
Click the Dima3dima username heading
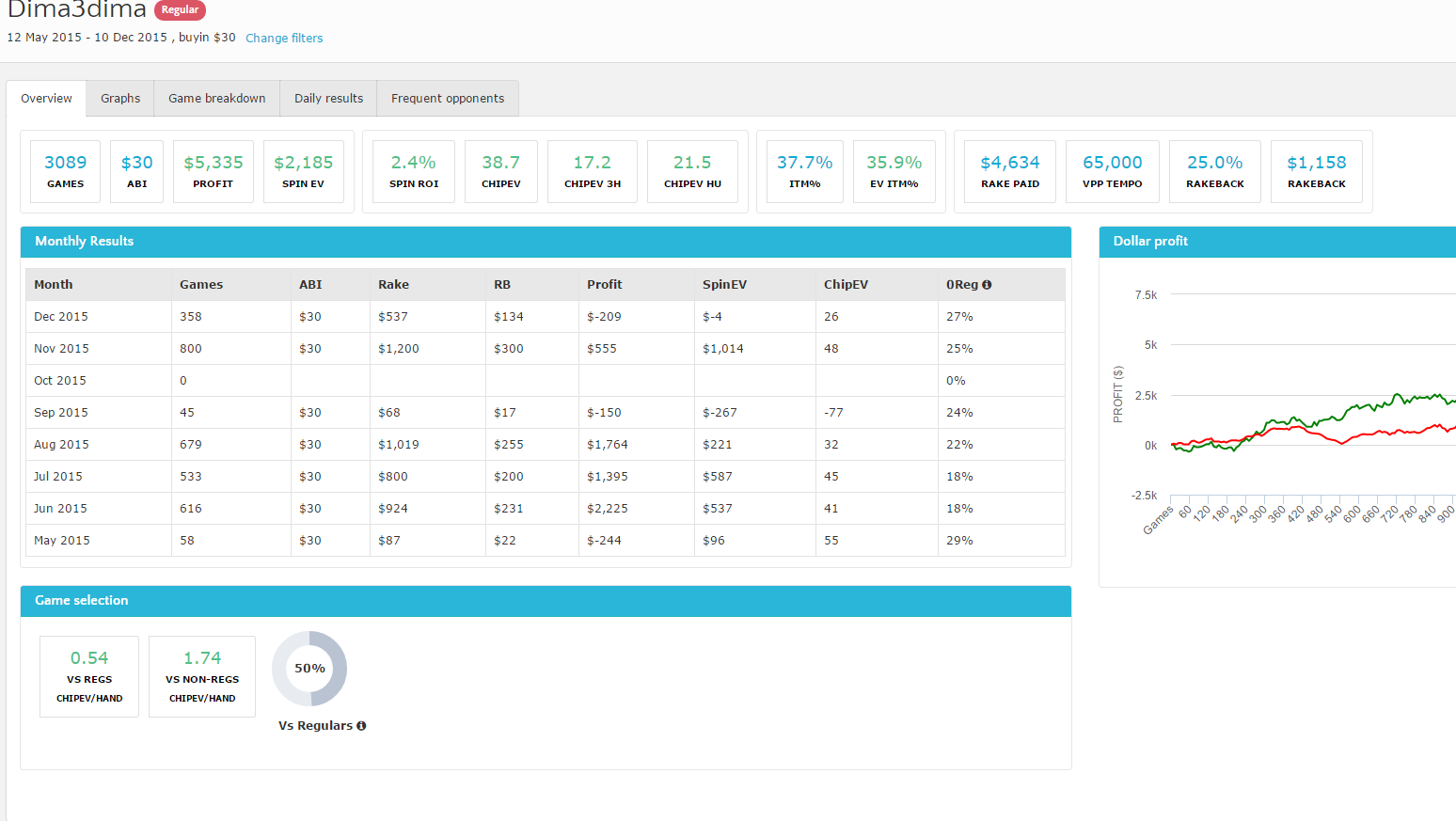77,9
